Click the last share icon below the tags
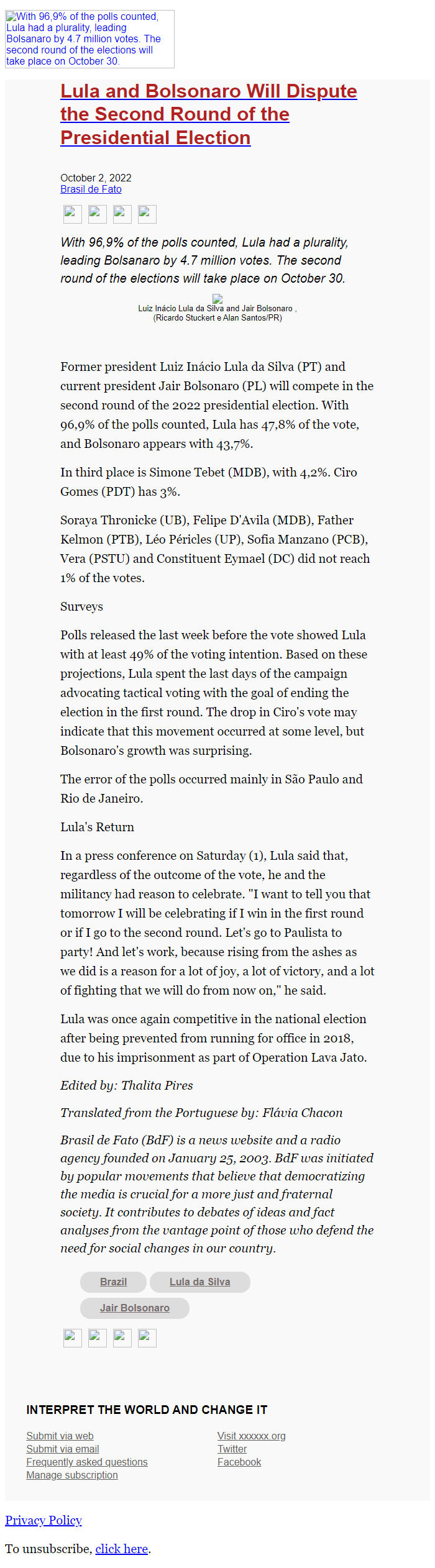 click(x=147, y=1338)
